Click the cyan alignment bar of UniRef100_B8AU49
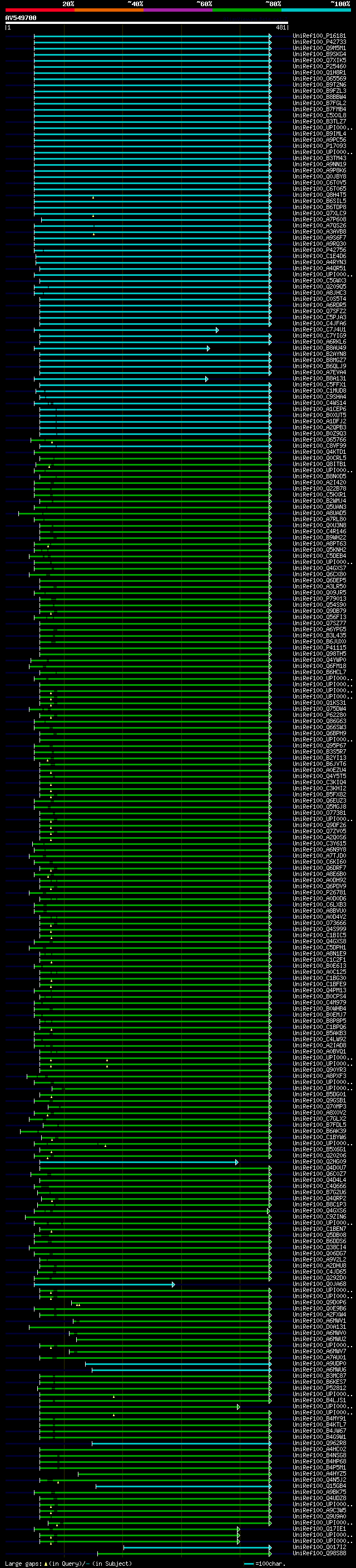 (x=122, y=348)
